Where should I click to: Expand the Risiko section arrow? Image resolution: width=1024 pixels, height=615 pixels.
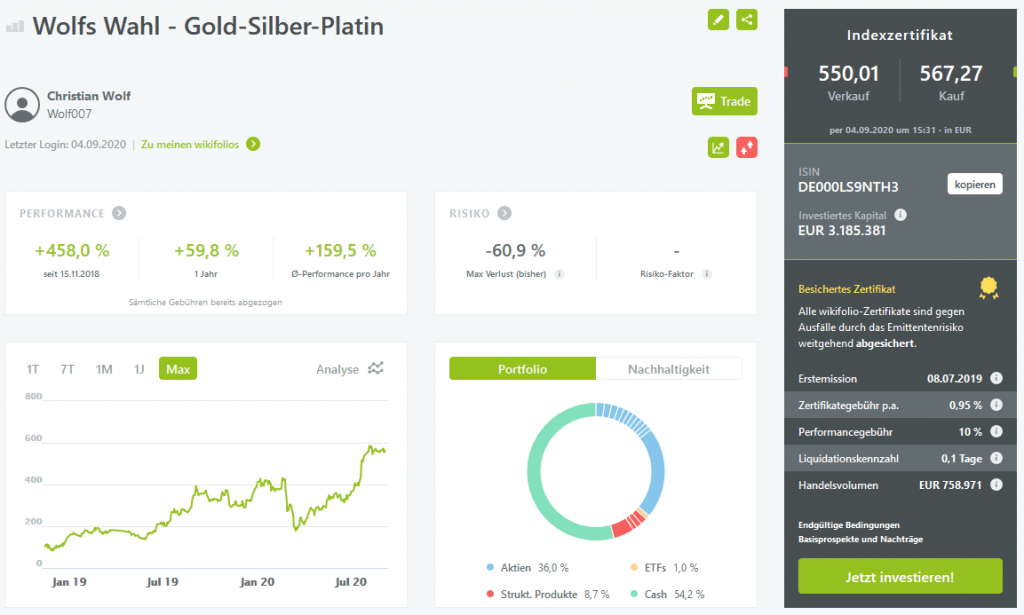coord(504,213)
